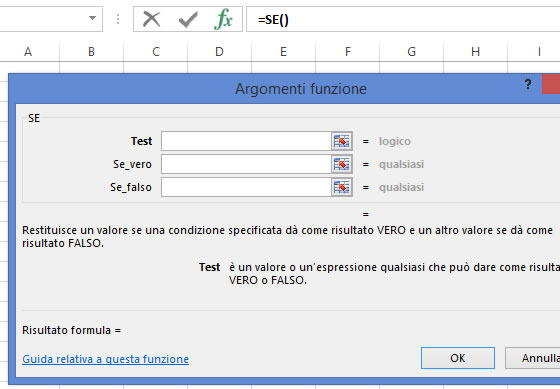560x389 pixels.
Task: Click the Se_falso argument input field
Action: 246,187
